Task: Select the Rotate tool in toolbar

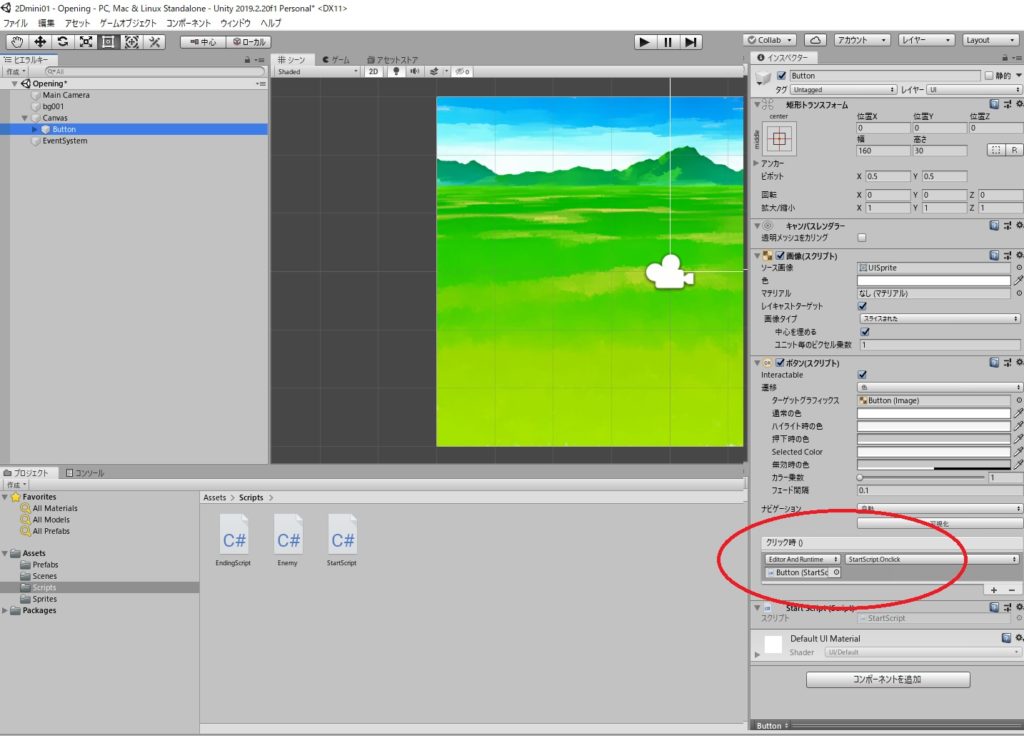Action: click(63, 42)
